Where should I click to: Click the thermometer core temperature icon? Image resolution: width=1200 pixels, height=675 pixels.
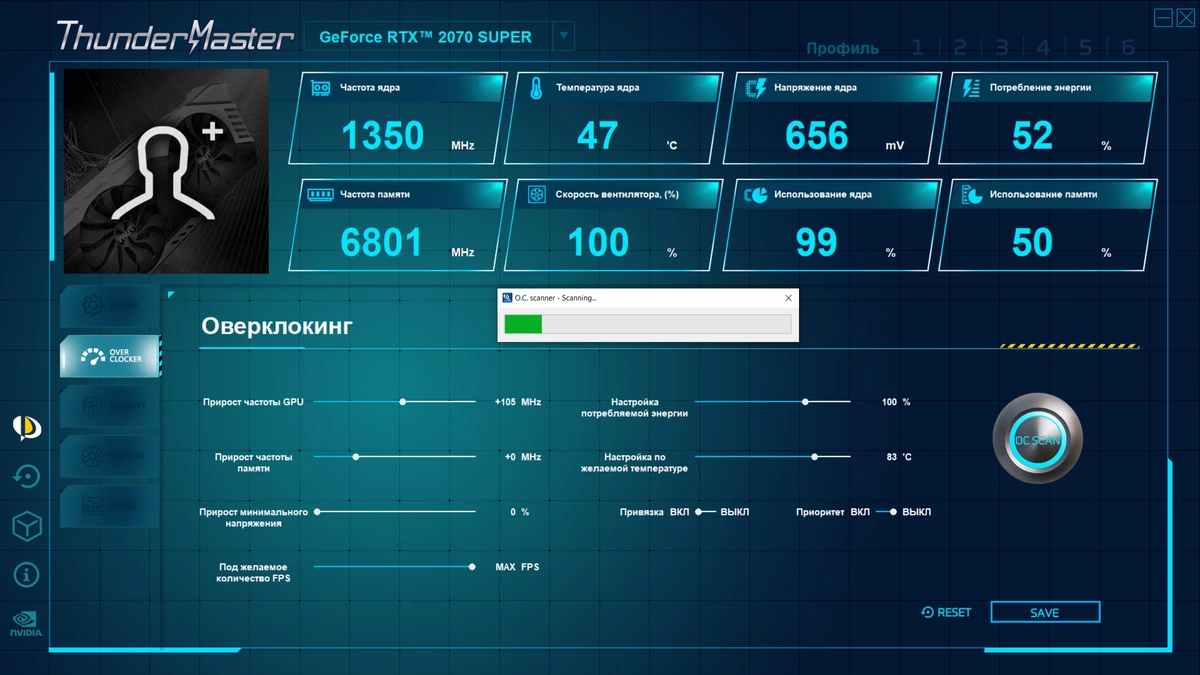point(536,88)
